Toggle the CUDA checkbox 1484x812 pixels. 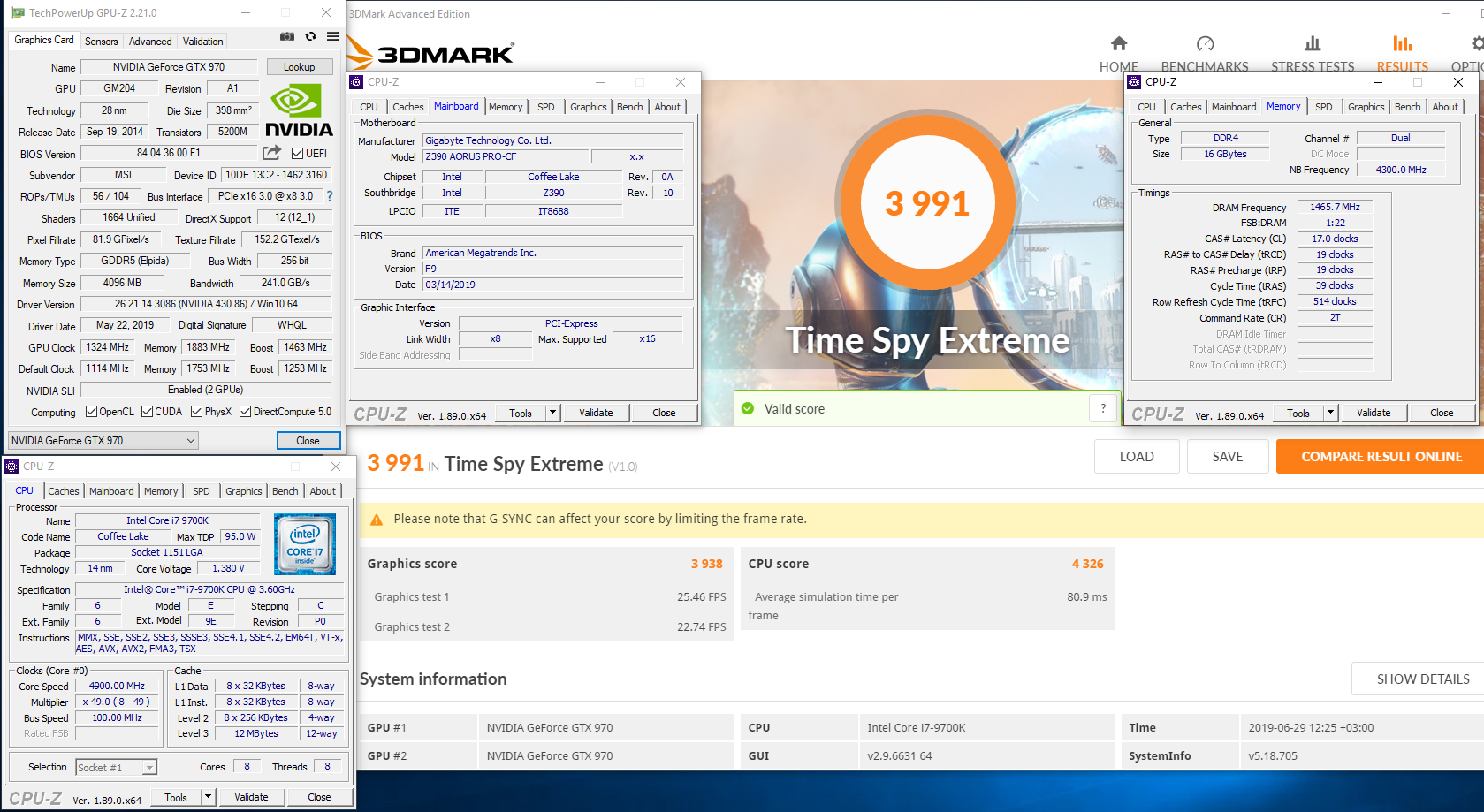148,412
